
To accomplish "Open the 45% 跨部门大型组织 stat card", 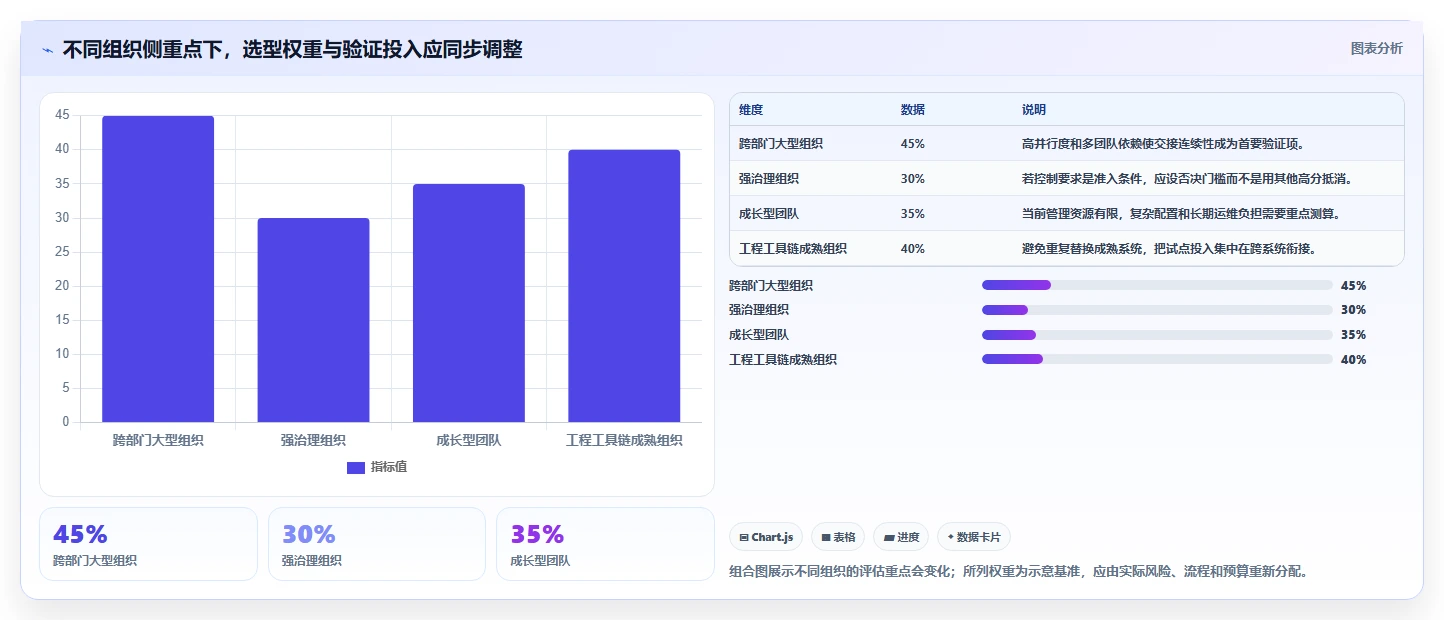I will coord(148,544).
